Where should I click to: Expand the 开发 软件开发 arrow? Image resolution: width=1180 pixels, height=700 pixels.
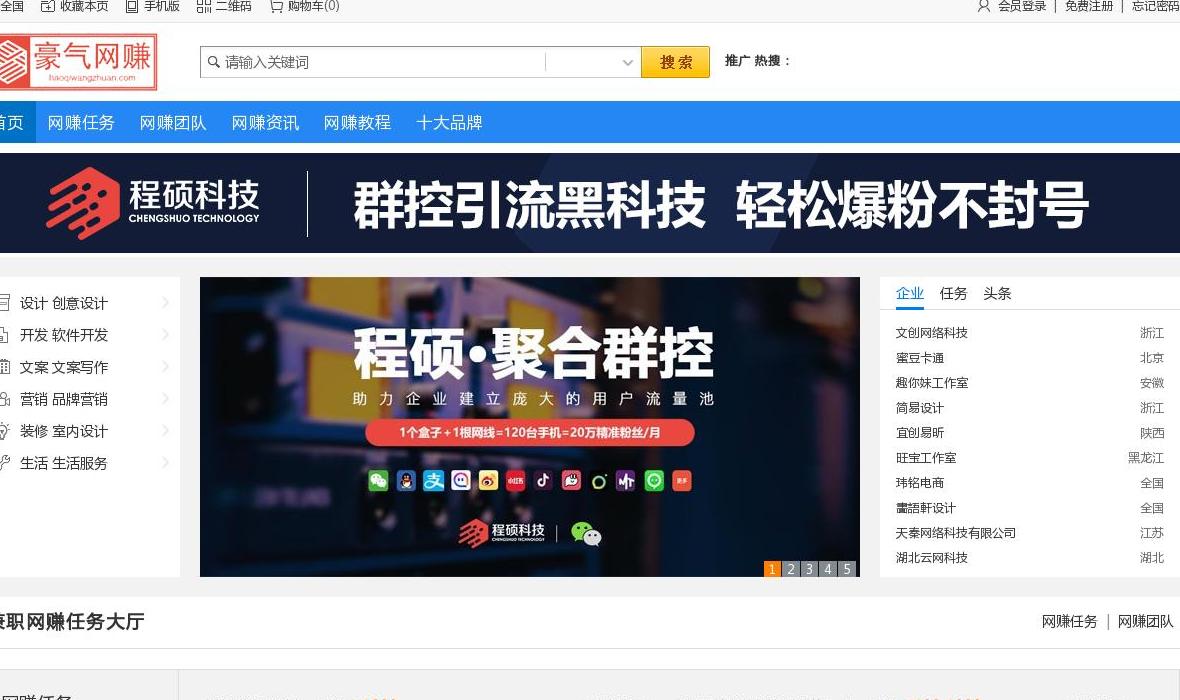166,334
